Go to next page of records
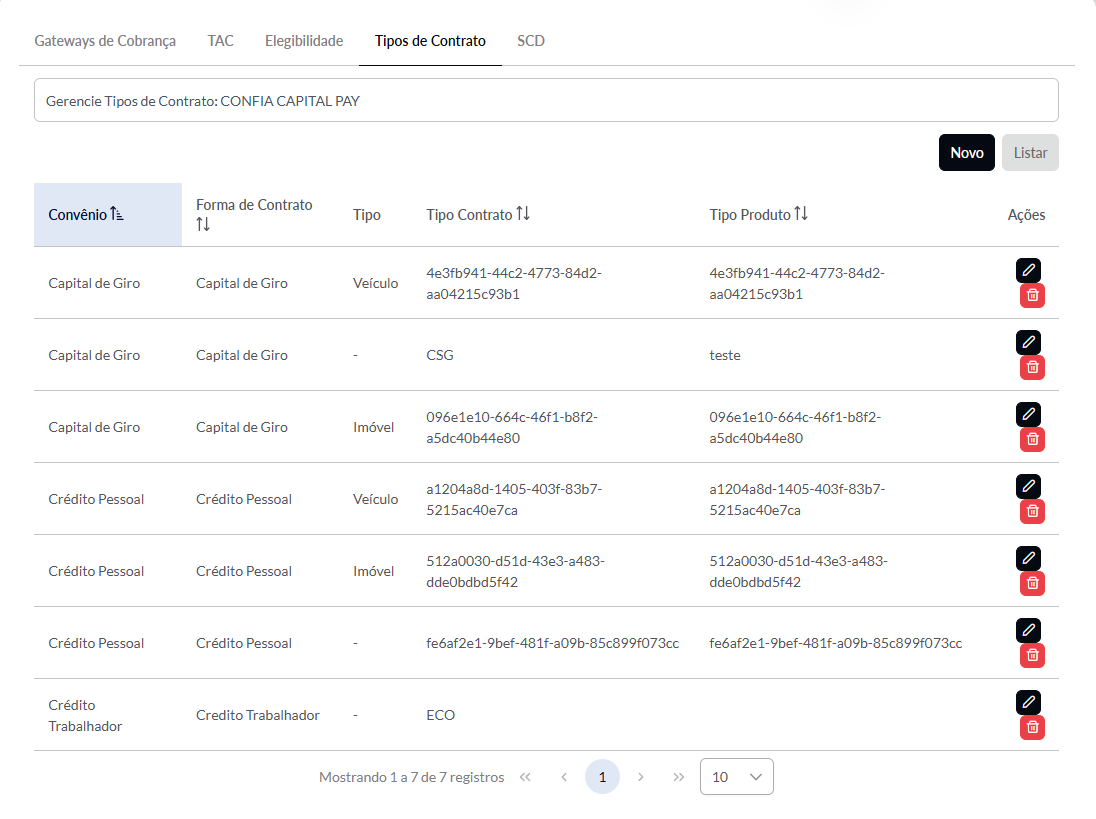 click(x=640, y=777)
